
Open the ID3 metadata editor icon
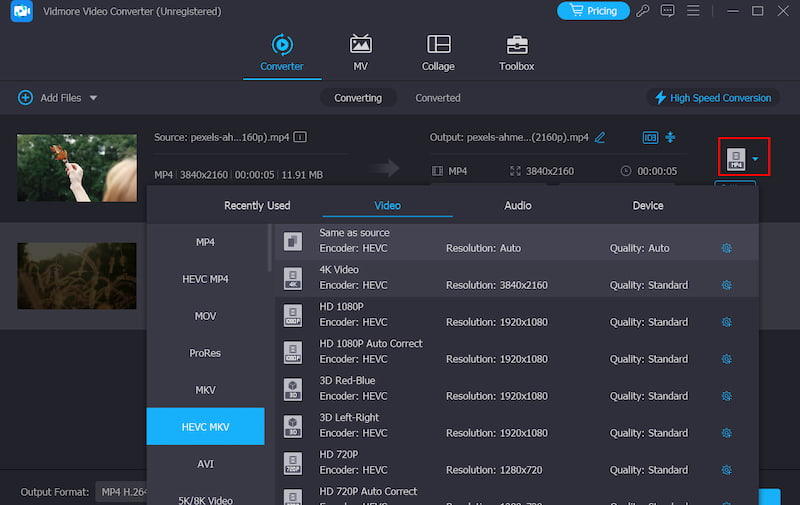650,137
